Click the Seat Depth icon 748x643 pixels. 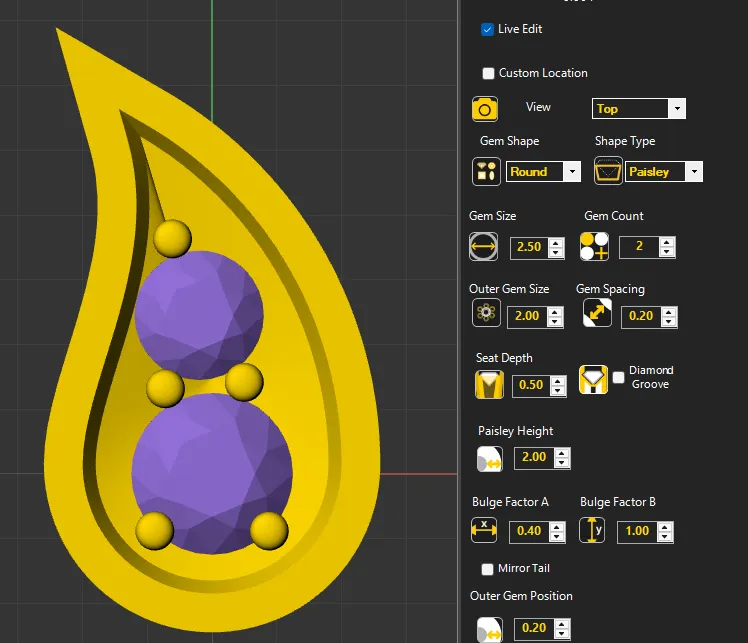click(489, 384)
